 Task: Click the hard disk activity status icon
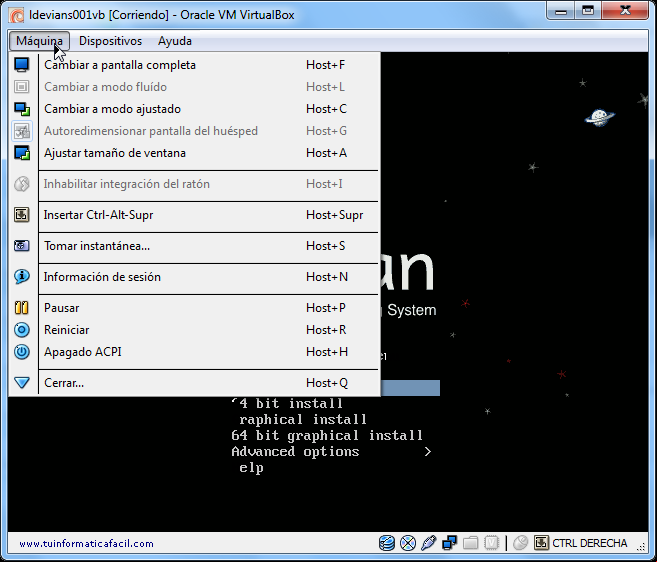pos(387,543)
